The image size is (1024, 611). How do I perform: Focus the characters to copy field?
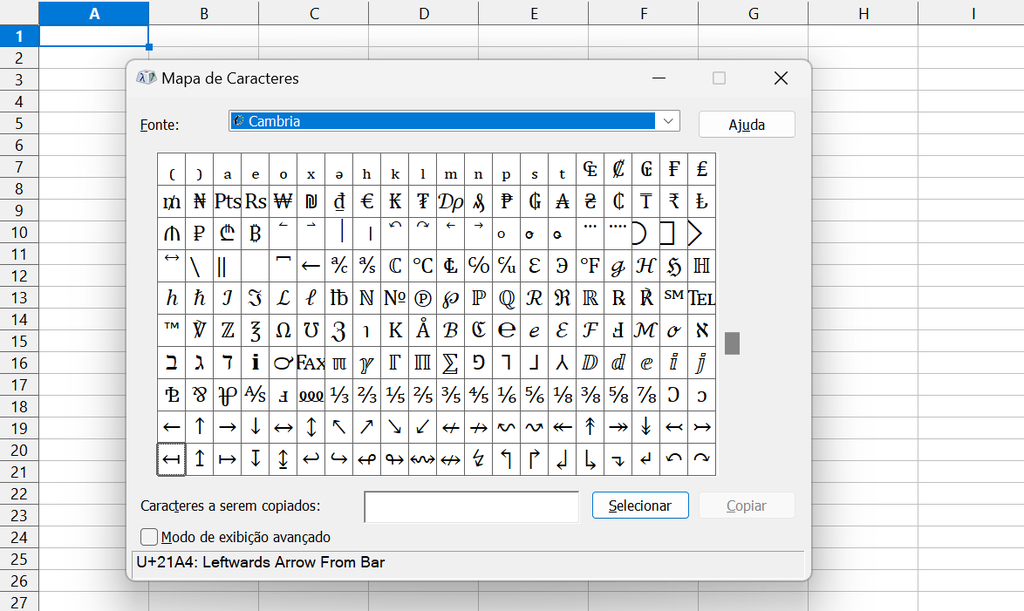[472, 507]
